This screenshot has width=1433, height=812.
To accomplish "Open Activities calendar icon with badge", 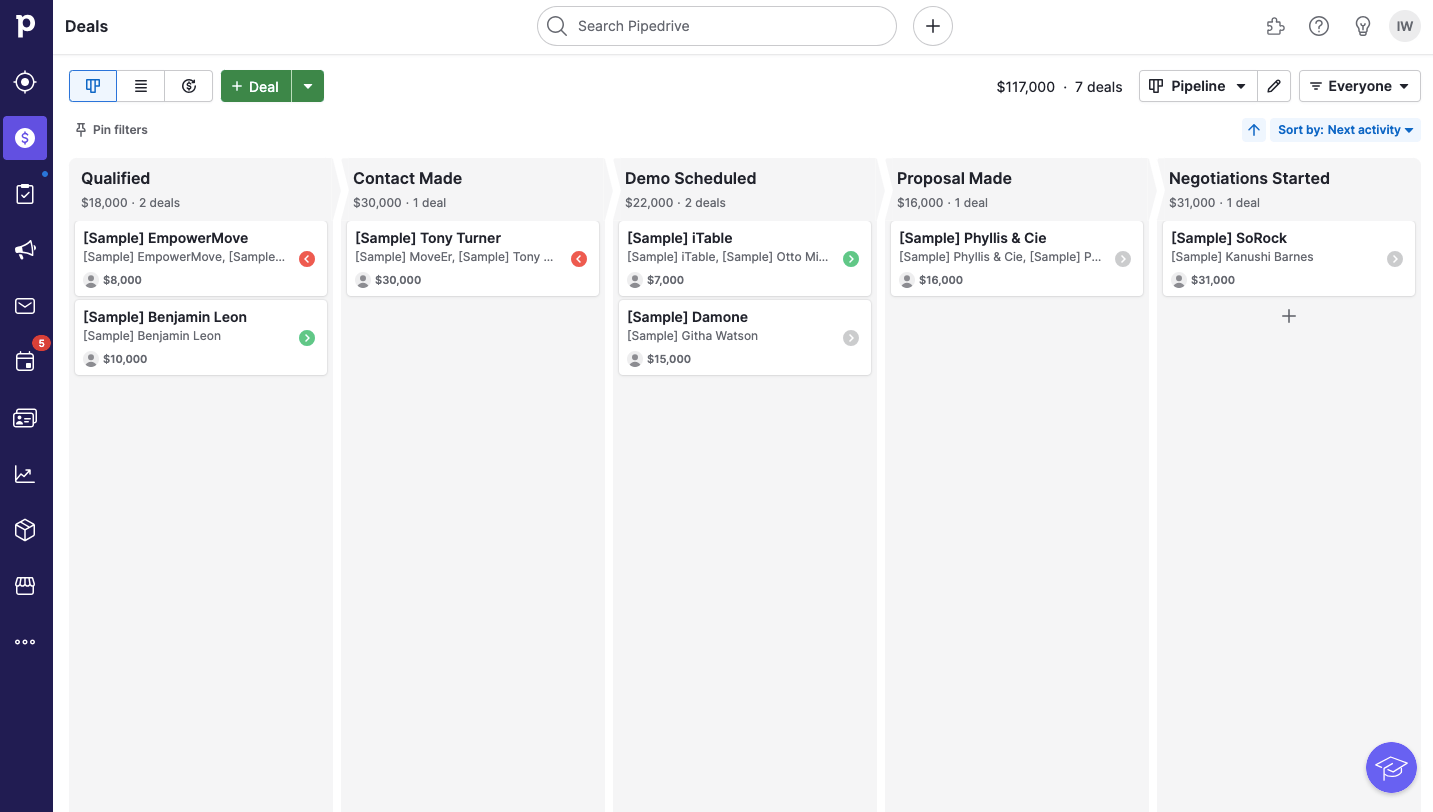I will tap(26, 362).
